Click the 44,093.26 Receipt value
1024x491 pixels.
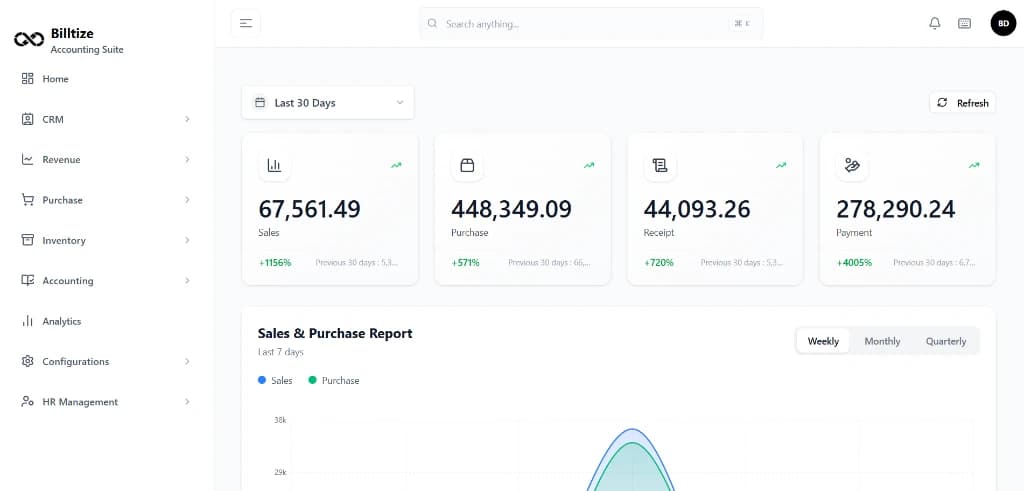pyautogui.click(x=697, y=209)
